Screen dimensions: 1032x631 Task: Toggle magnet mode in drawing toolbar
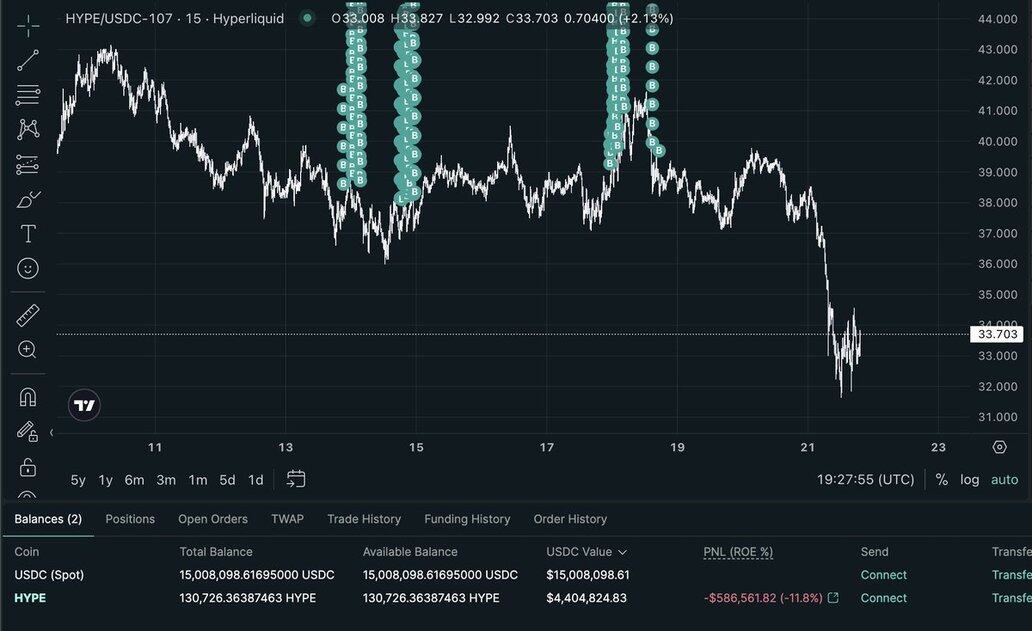tap(28, 397)
